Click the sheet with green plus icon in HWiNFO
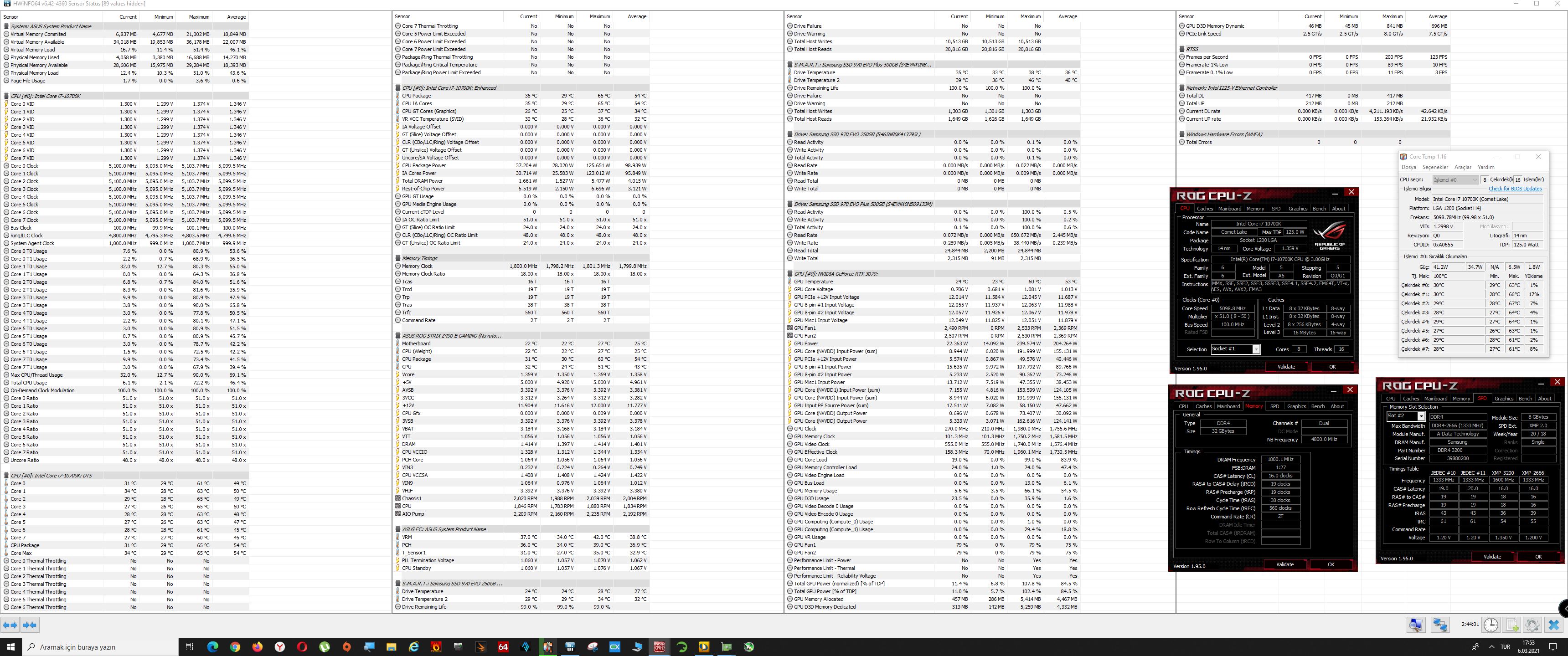 pyautogui.click(x=1512, y=625)
